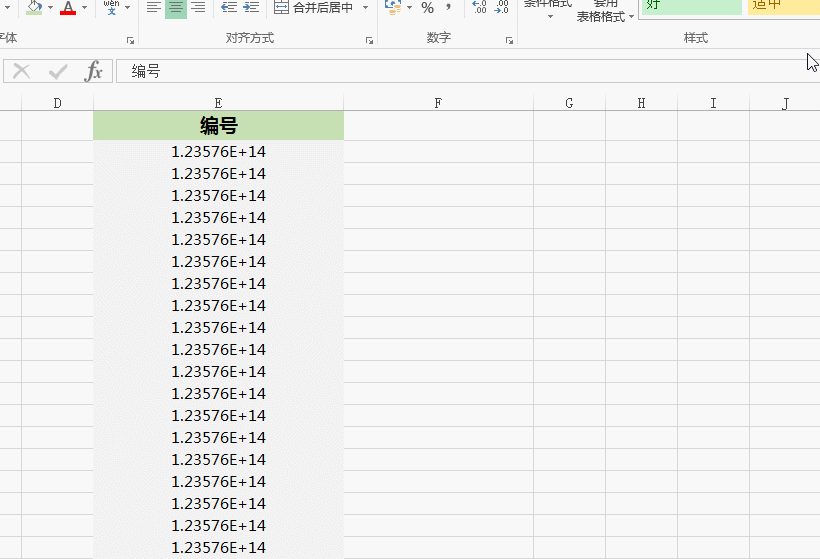The width and height of the screenshot is (820, 559).
Task: Apply the yellow 适中 cell style
Action: (783, 6)
